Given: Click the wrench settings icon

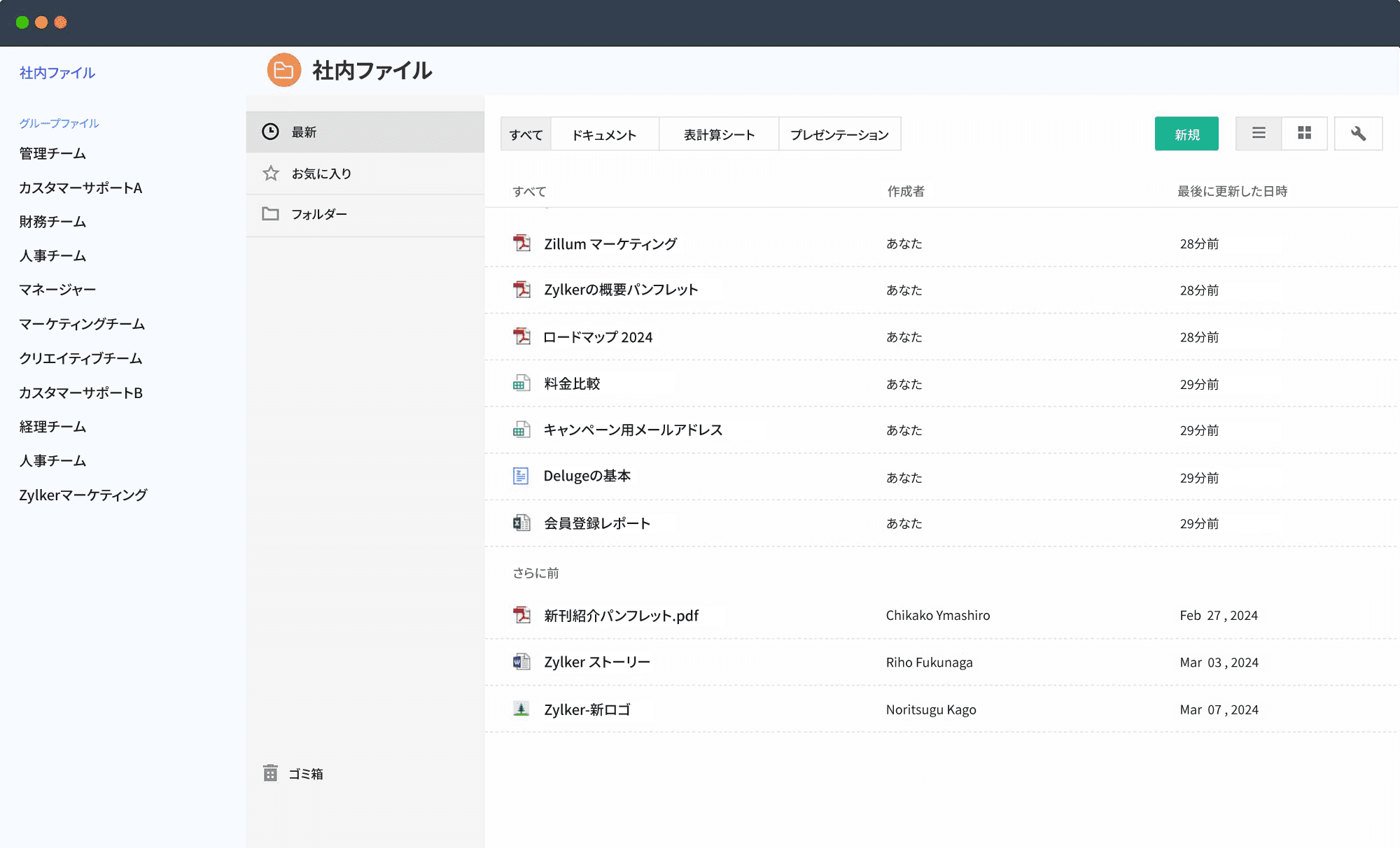Looking at the screenshot, I should (x=1358, y=134).
